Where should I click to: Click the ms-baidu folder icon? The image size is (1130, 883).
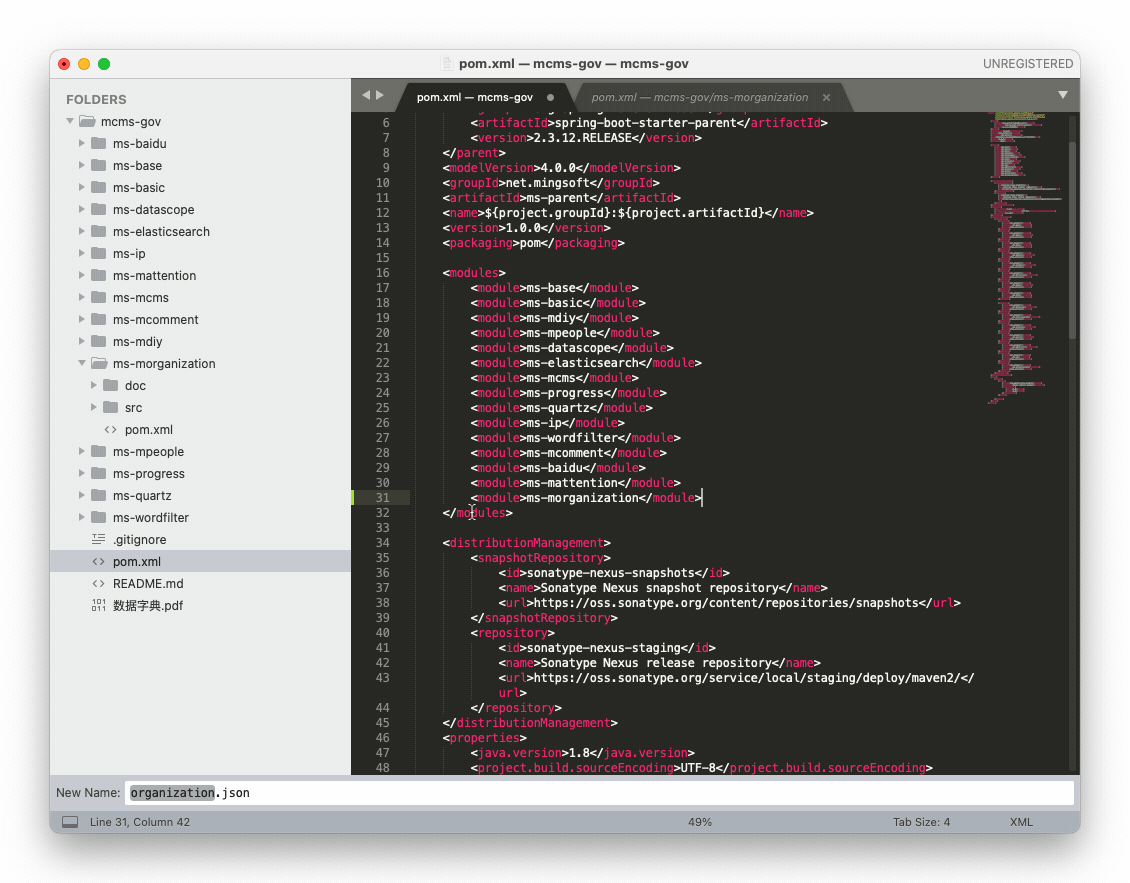coord(98,143)
